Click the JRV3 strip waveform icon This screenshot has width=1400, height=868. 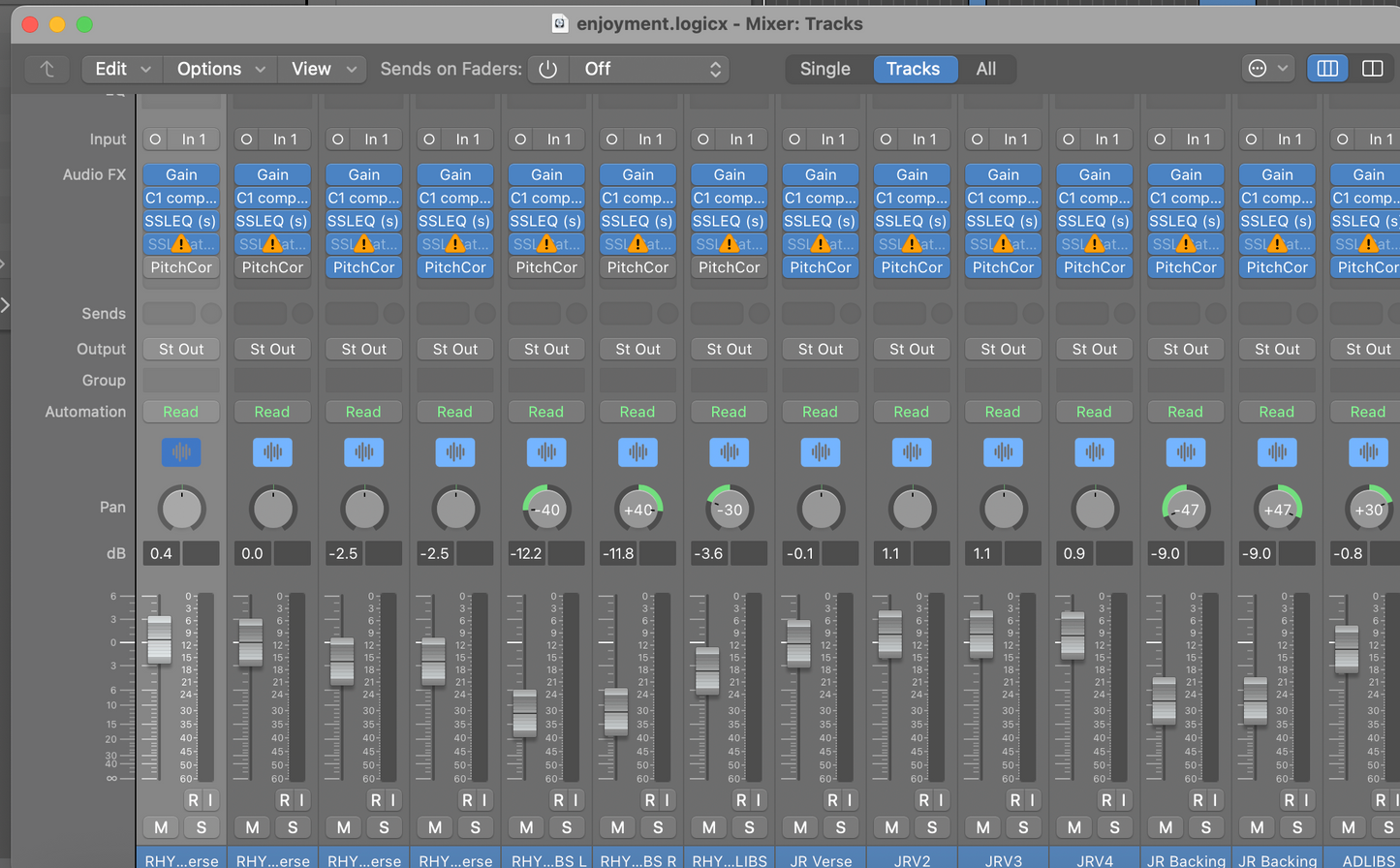tap(1003, 451)
